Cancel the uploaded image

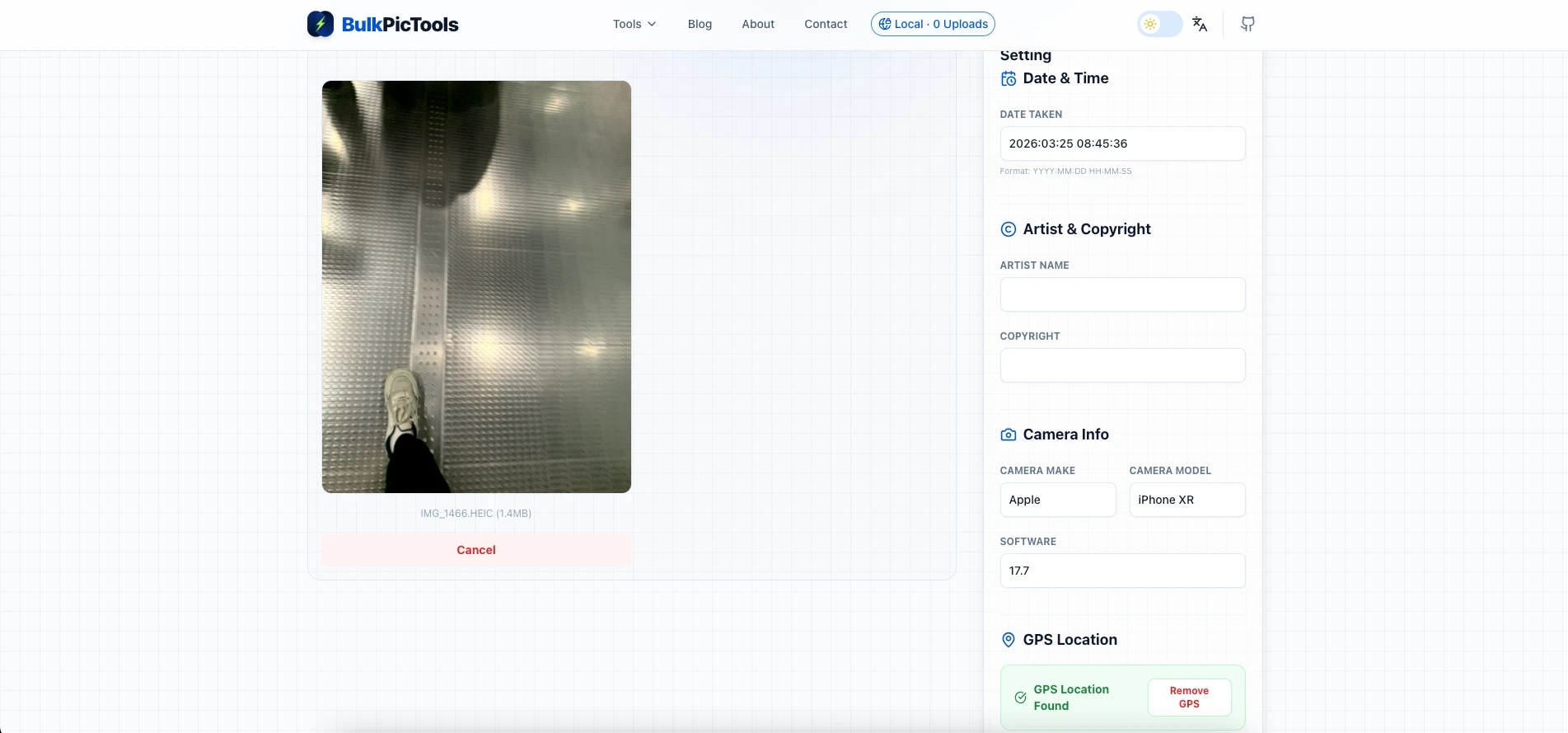476,550
